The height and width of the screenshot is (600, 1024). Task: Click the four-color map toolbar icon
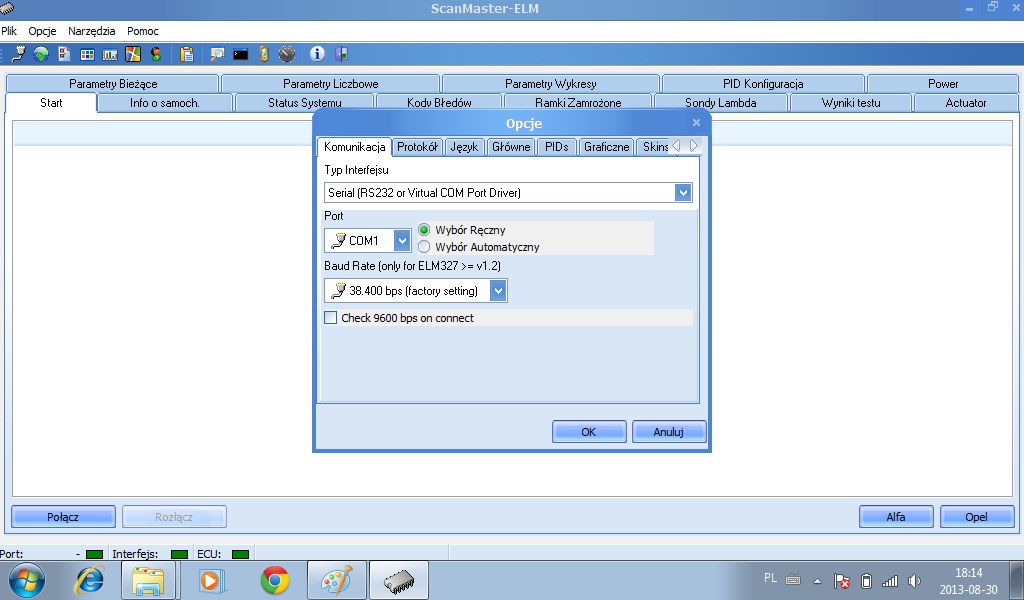(x=133, y=54)
